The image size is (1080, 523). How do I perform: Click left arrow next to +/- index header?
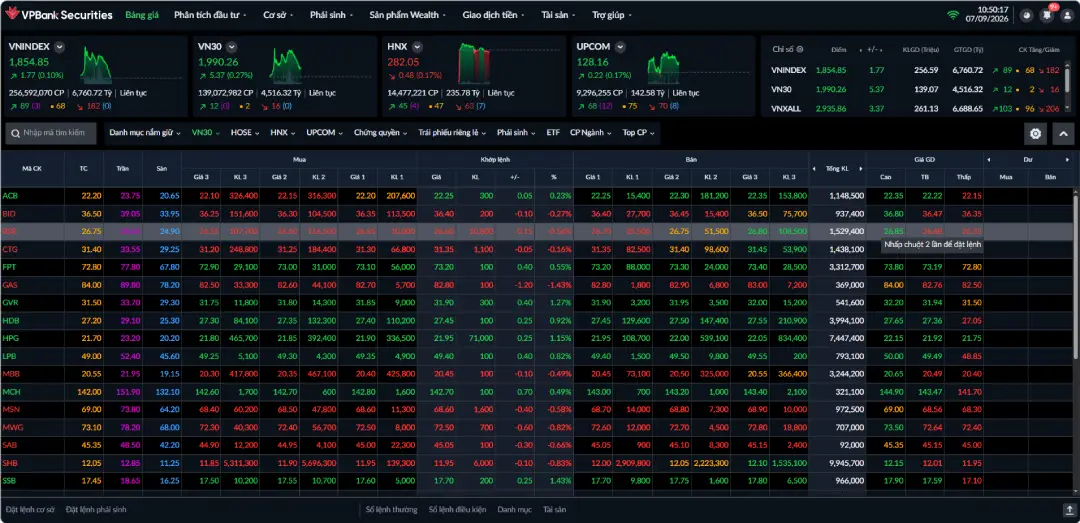[x=861, y=50]
